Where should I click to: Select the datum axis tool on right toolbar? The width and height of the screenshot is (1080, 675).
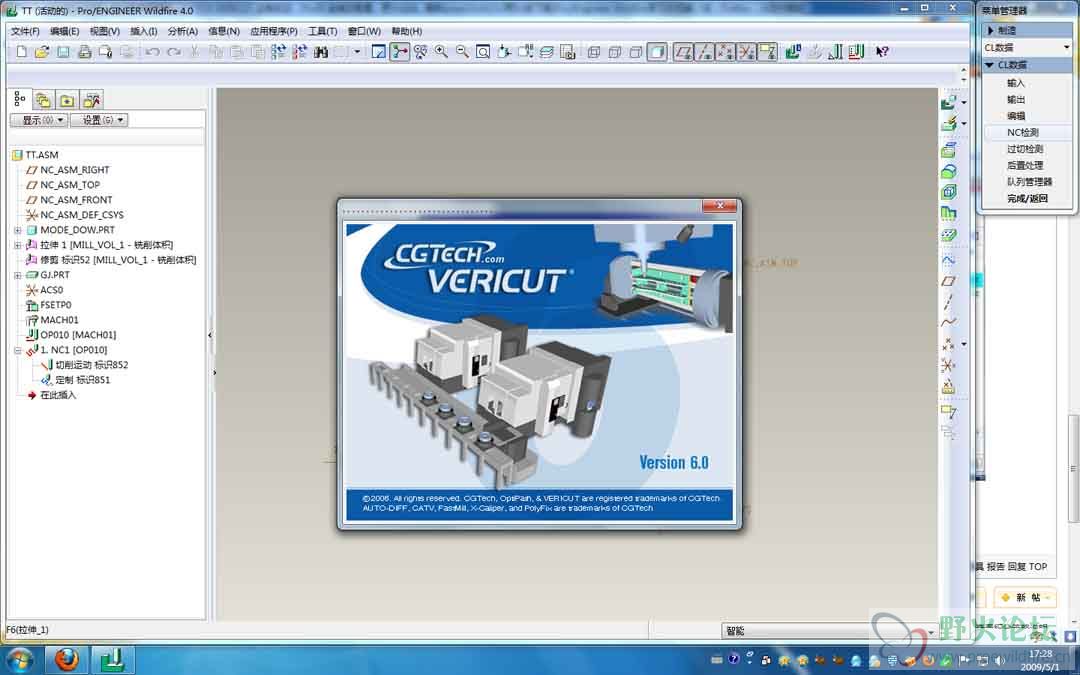click(x=948, y=302)
